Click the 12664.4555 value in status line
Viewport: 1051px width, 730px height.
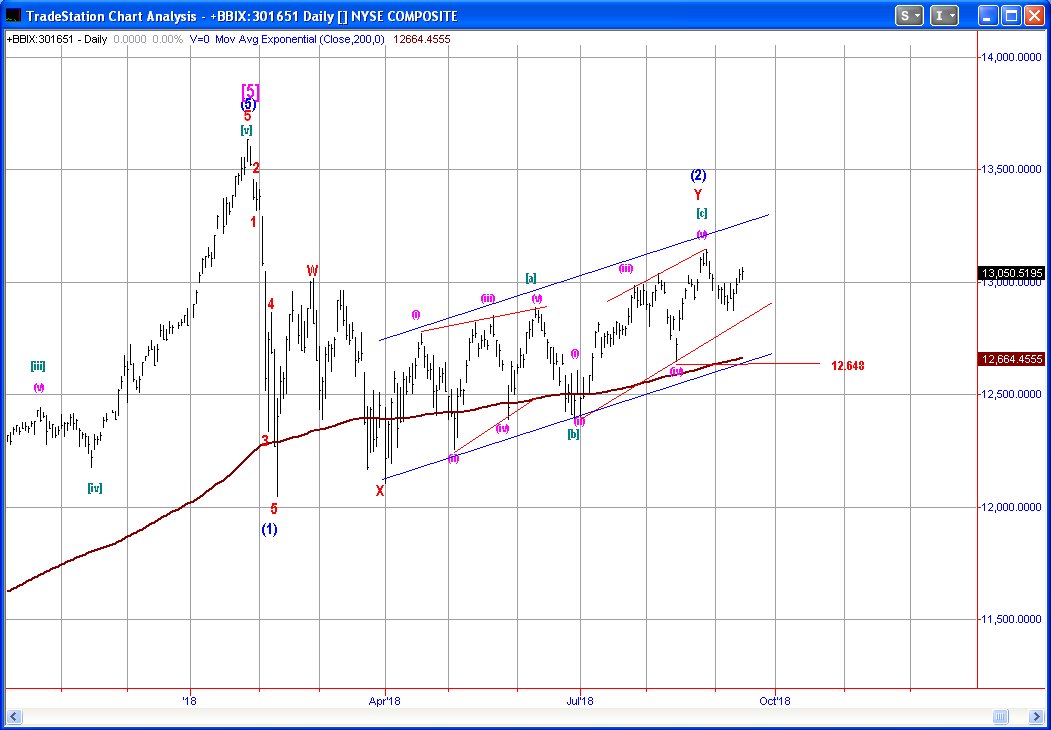(422, 40)
